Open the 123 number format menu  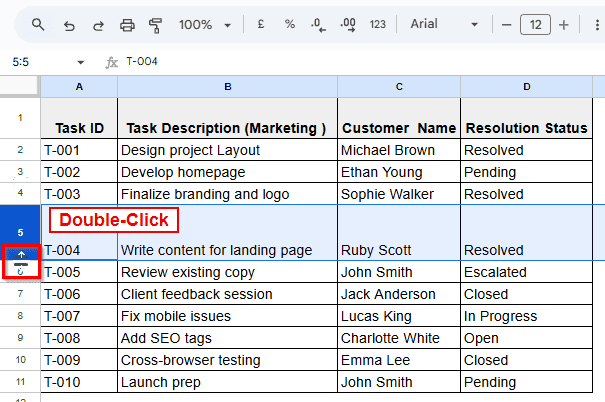click(x=377, y=24)
